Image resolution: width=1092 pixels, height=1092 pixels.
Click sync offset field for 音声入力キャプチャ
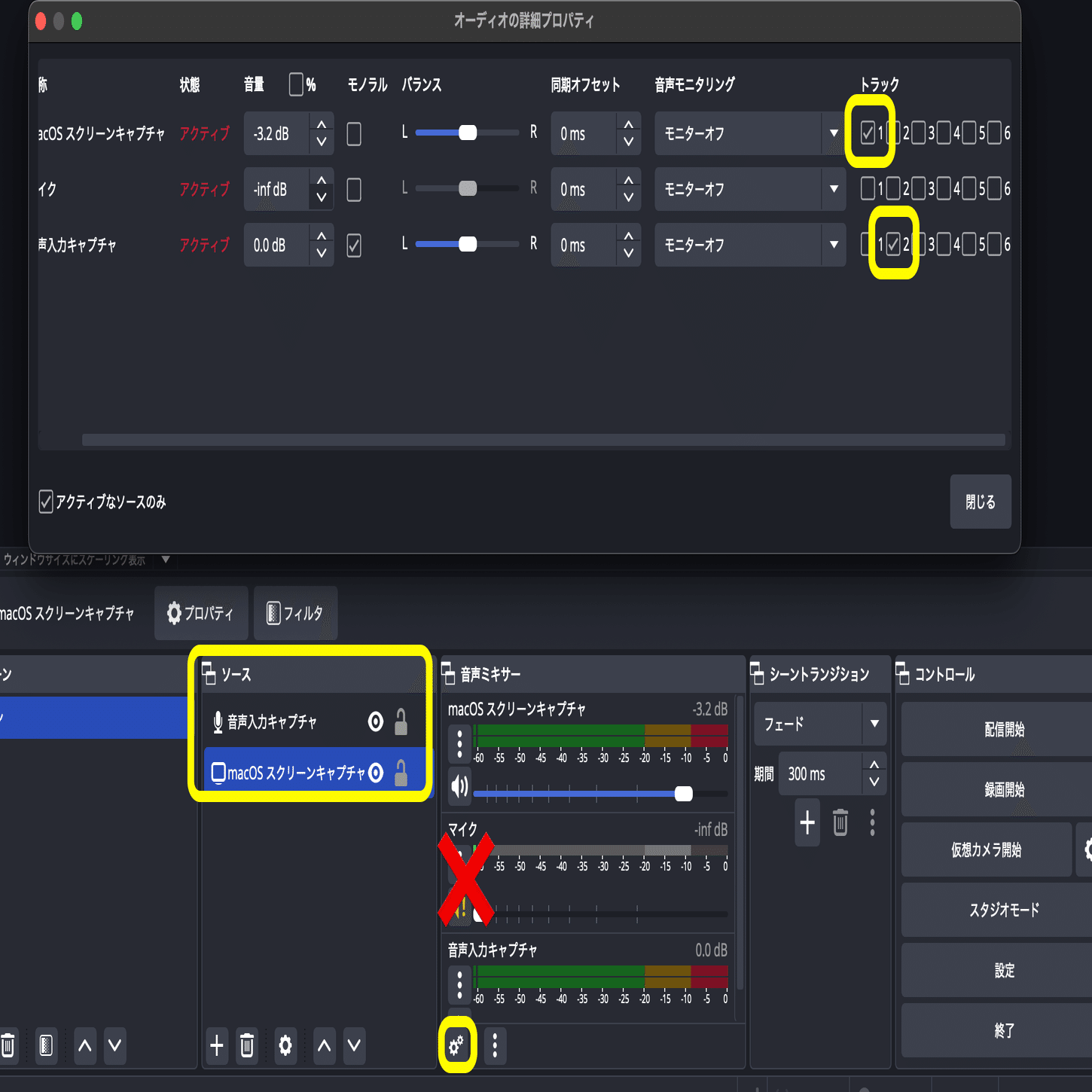[584, 246]
